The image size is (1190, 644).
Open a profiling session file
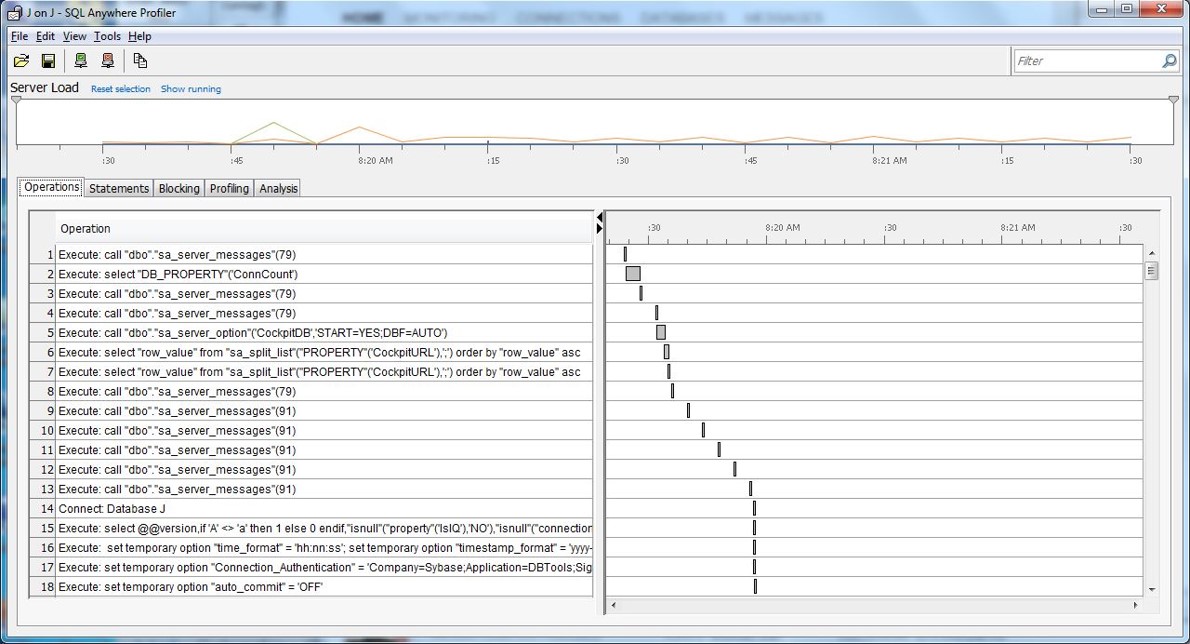coord(21,60)
